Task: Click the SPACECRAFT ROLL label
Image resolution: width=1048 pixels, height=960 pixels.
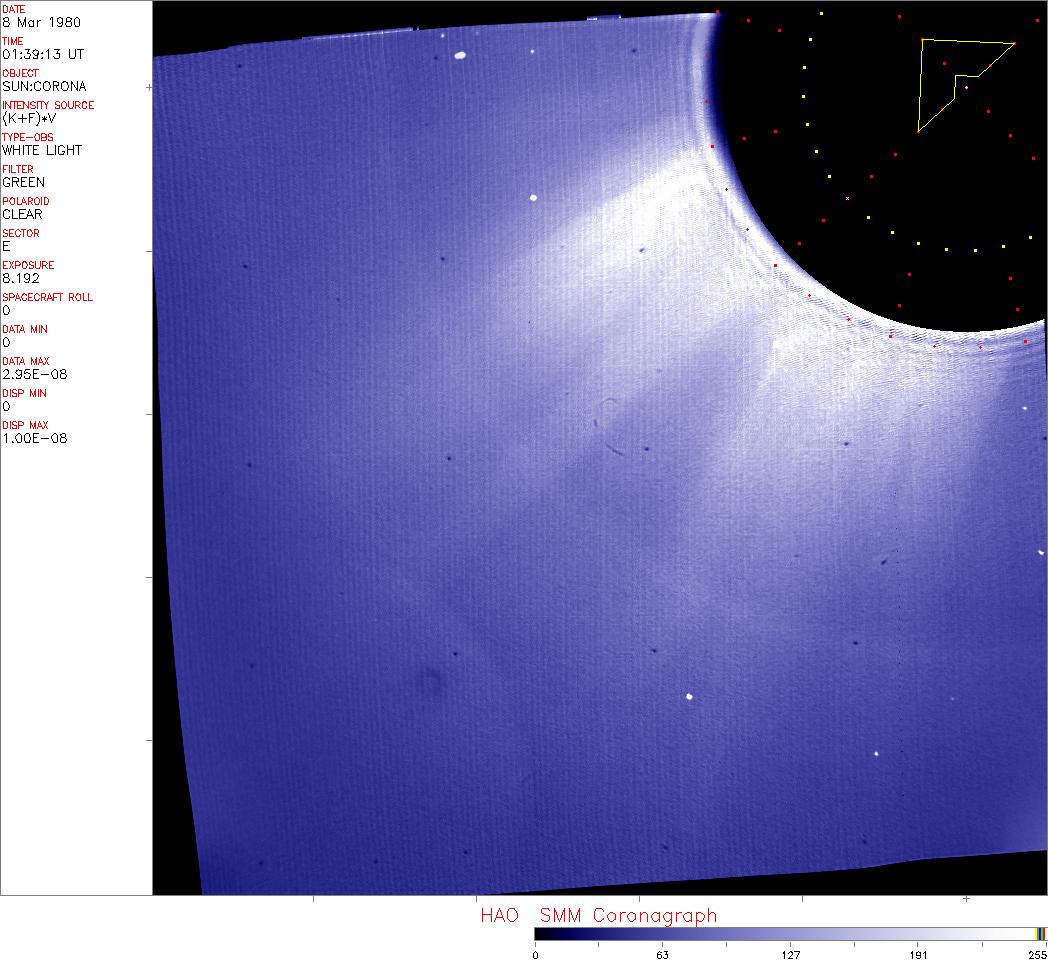Action: (x=47, y=297)
